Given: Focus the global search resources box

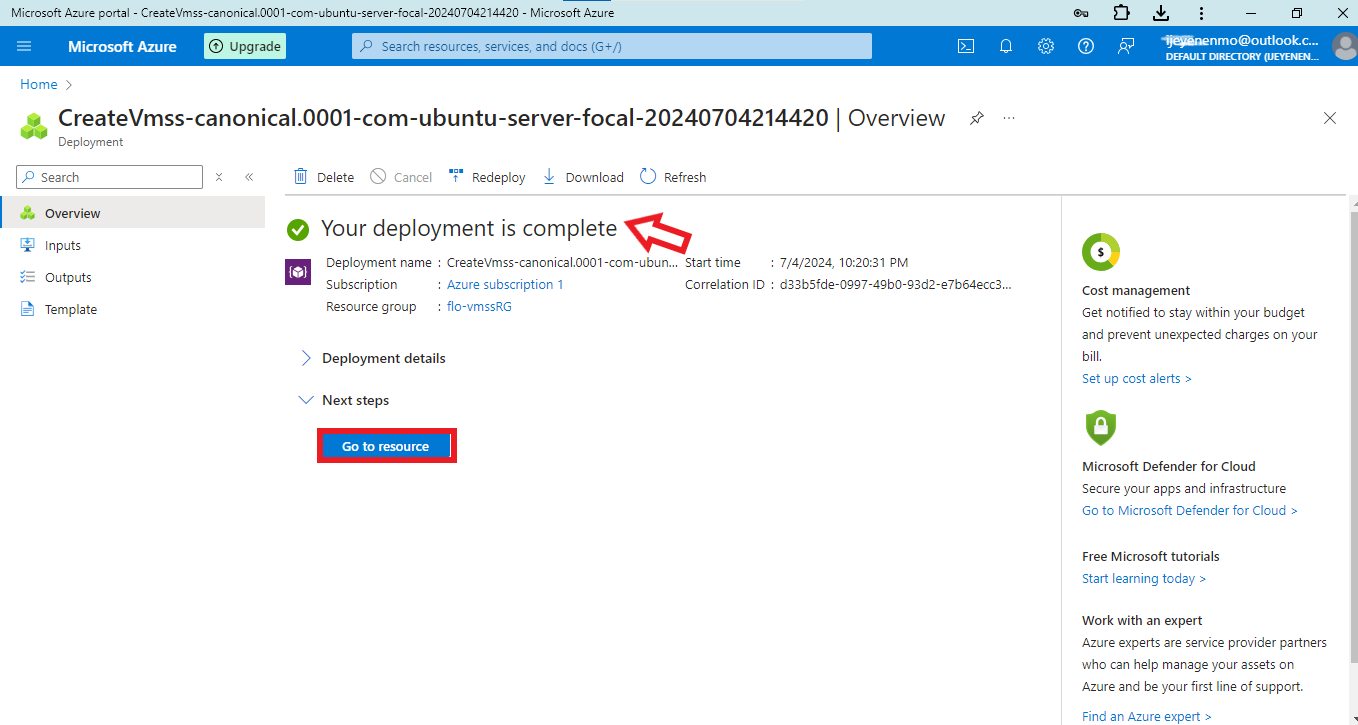Looking at the screenshot, I should tap(612, 46).
